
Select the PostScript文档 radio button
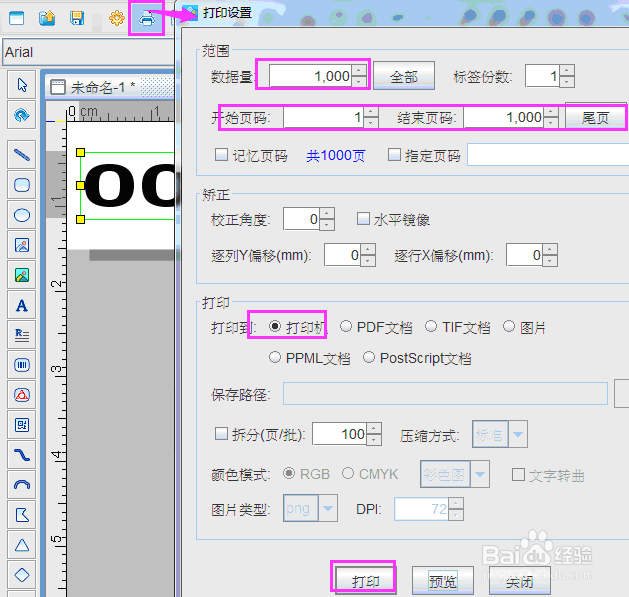coord(369,357)
